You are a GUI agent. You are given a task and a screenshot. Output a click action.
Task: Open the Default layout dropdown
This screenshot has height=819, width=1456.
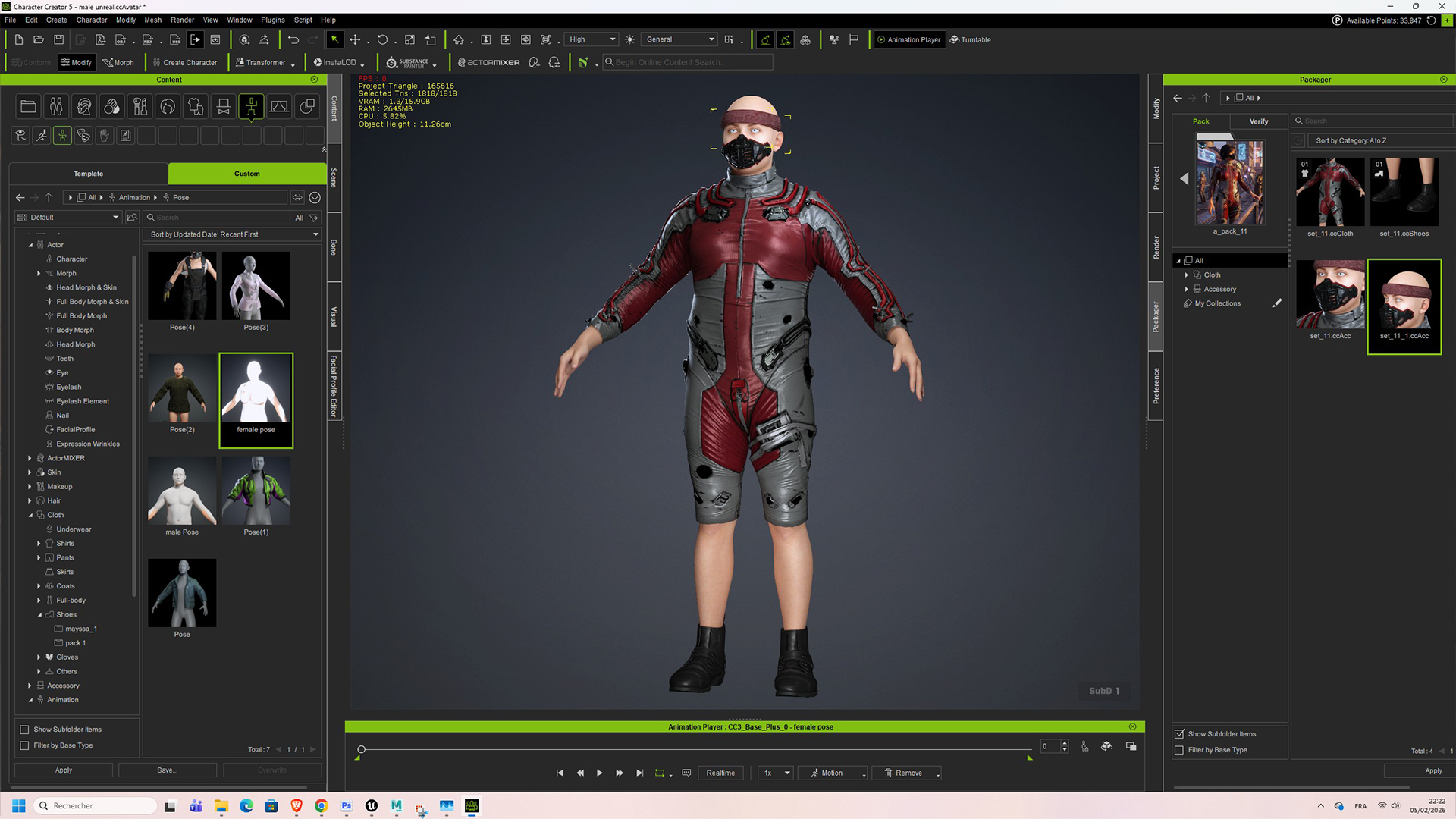coord(68,218)
